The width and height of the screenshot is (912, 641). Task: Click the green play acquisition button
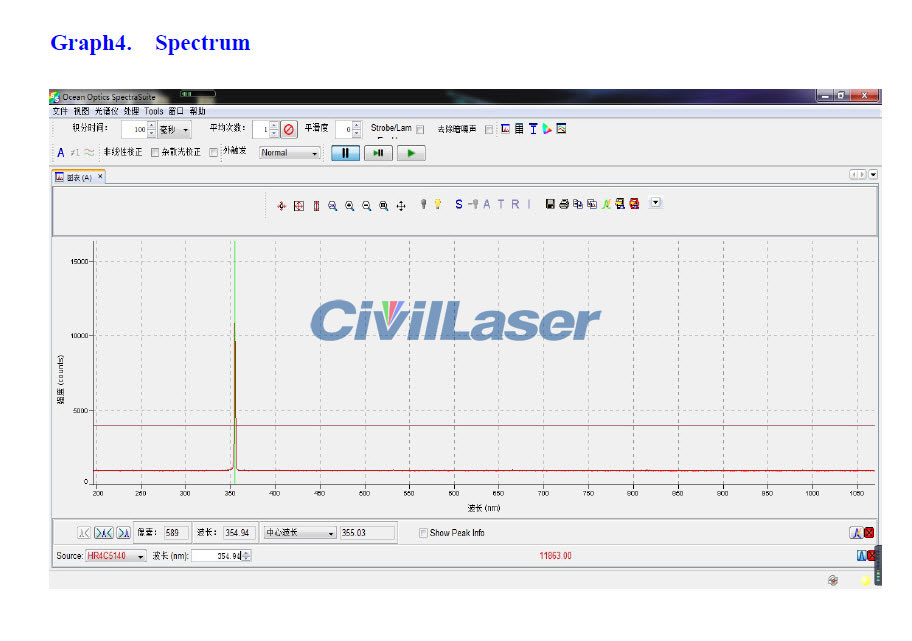coord(411,153)
